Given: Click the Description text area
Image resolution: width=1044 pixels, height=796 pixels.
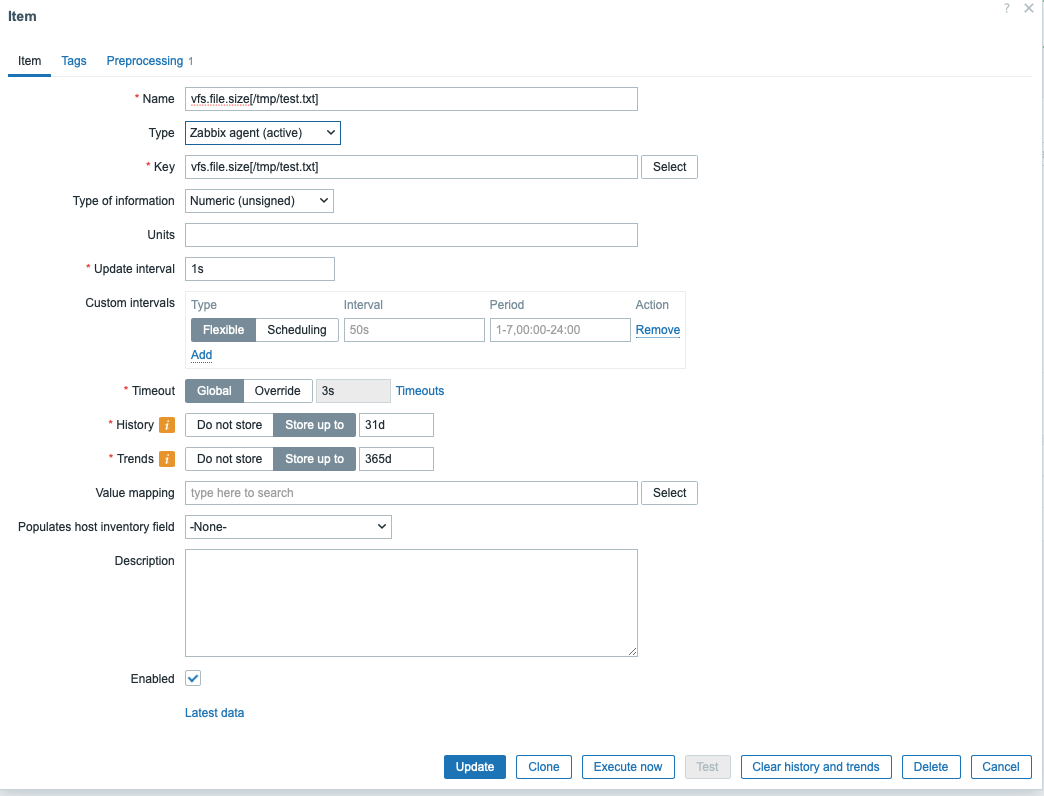Looking at the screenshot, I should coord(411,603).
